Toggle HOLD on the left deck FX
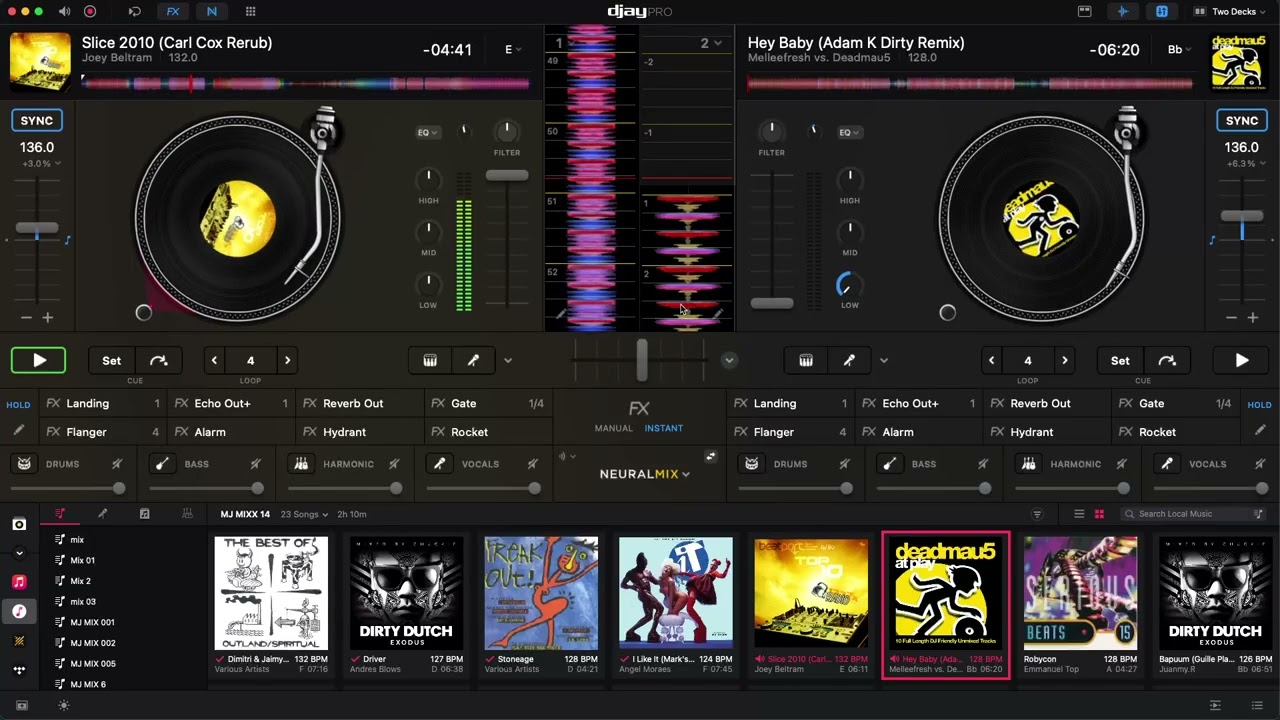 (x=19, y=405)
